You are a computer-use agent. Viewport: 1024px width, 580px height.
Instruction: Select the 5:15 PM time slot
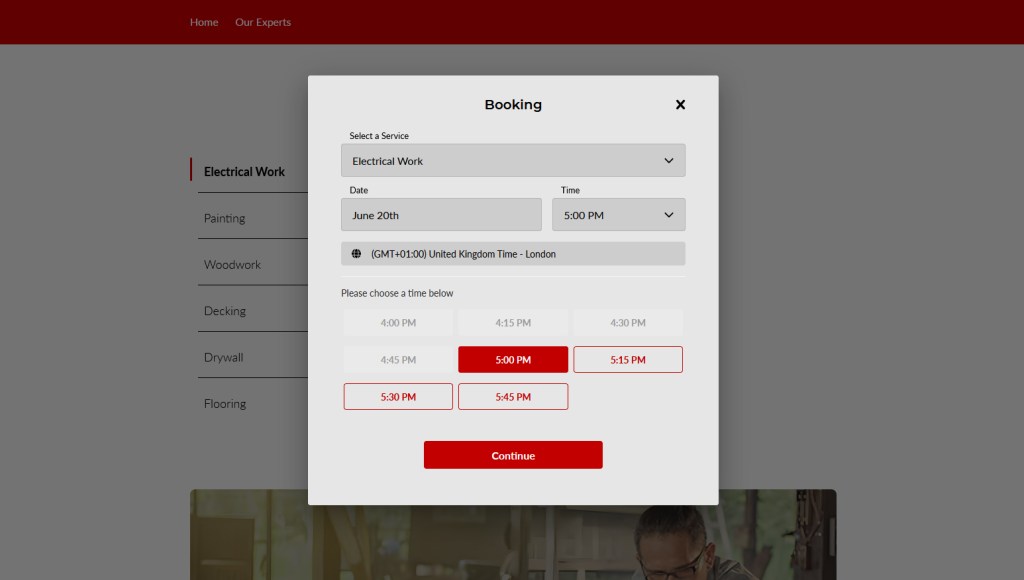(628, 360)
